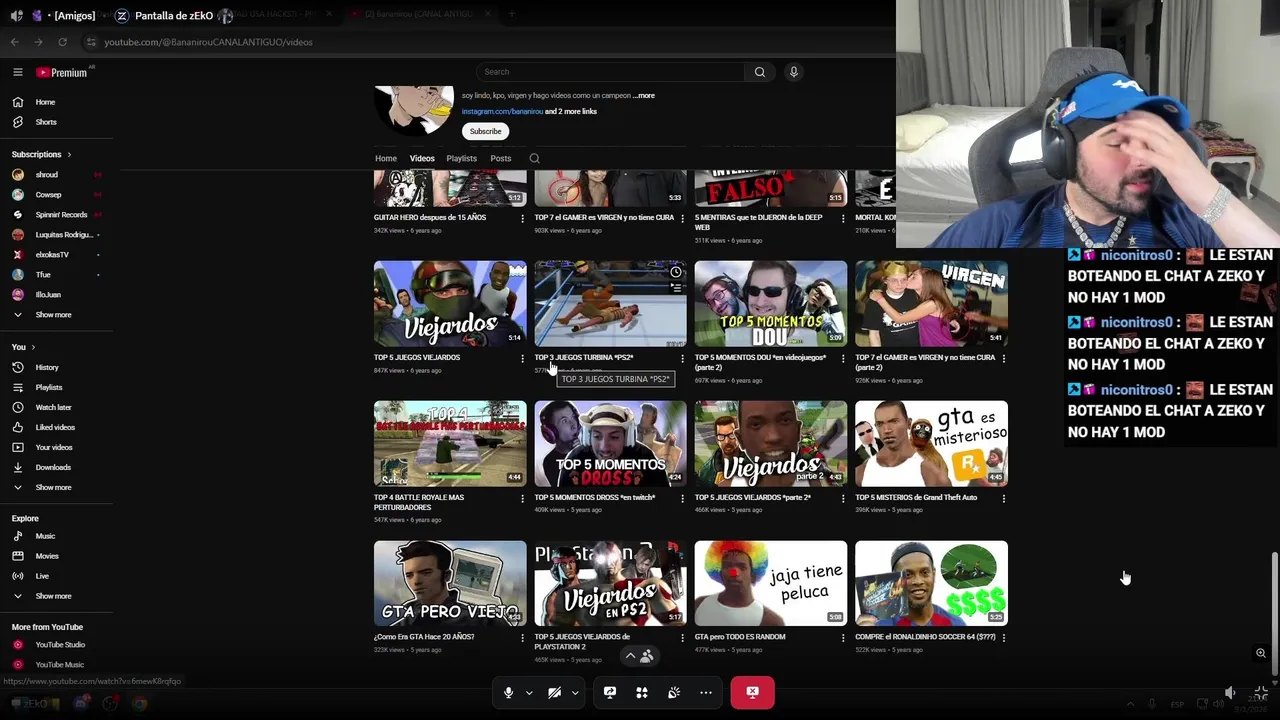The image size is (1280, 720).
Task: Expand the Subscriptions heading chevron
Action: coord(70,155)
